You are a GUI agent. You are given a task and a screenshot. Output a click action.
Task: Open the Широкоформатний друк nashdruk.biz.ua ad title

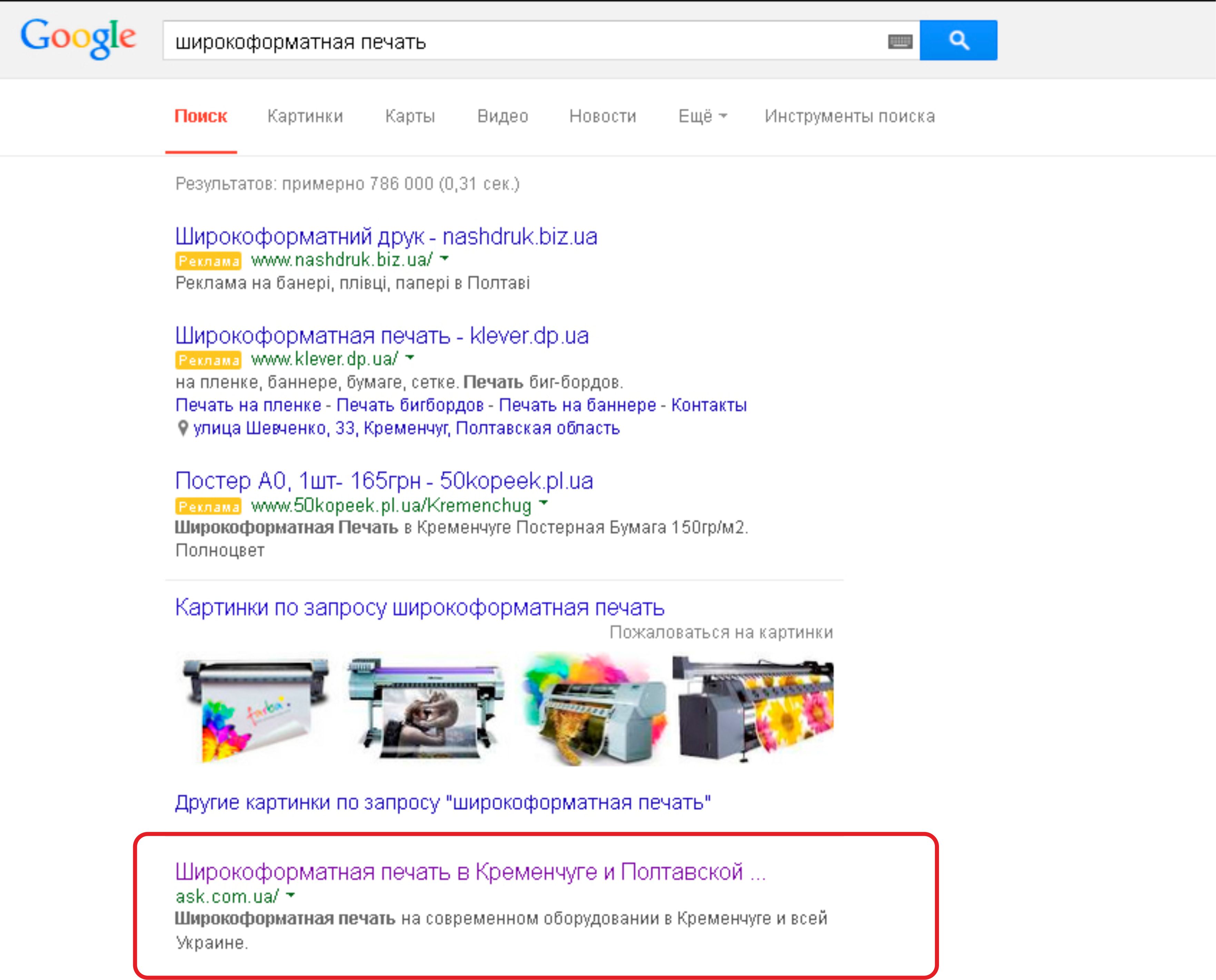(x=386, y=236)
